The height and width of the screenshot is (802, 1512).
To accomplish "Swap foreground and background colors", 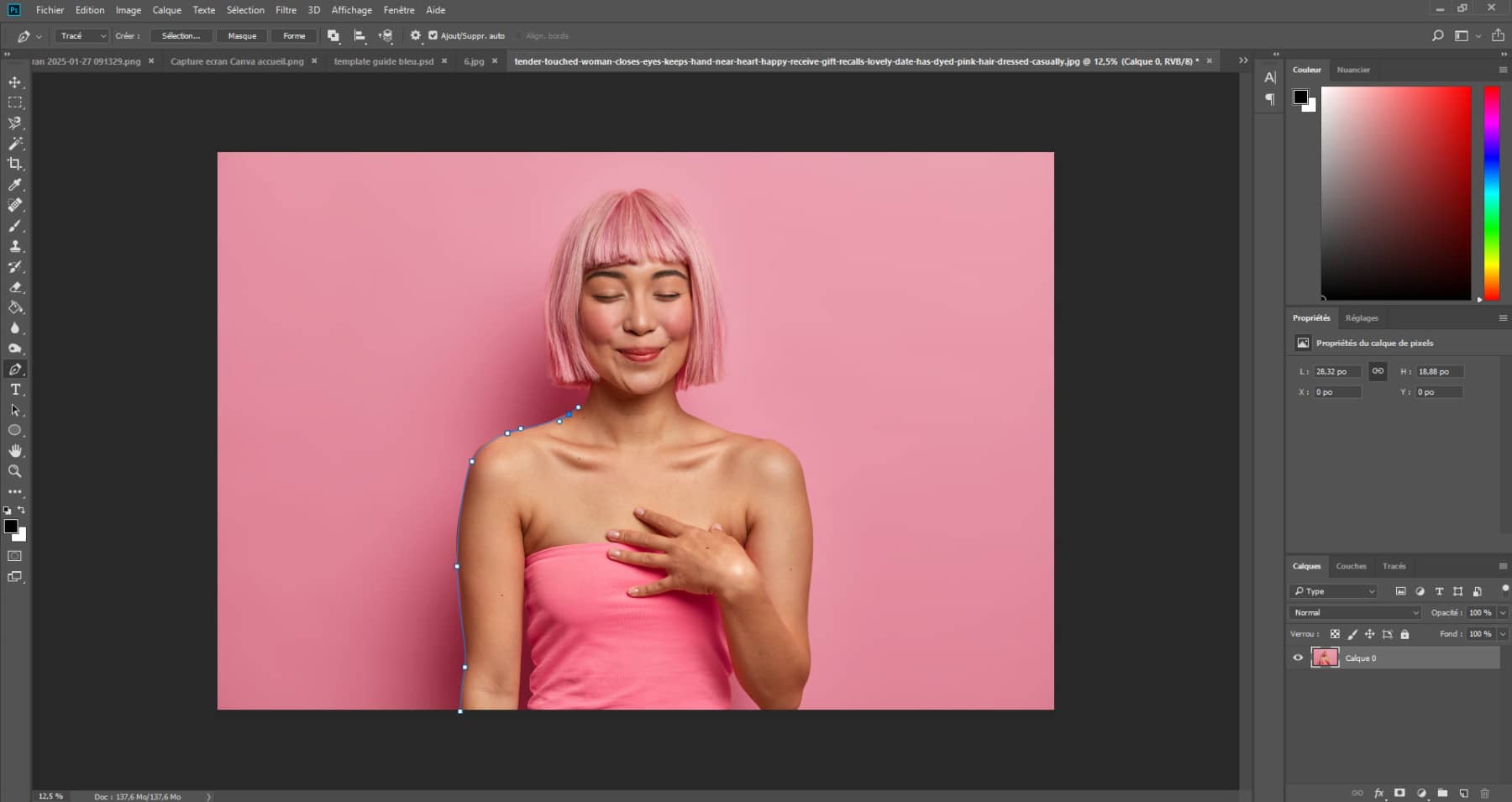I will 22,510.
